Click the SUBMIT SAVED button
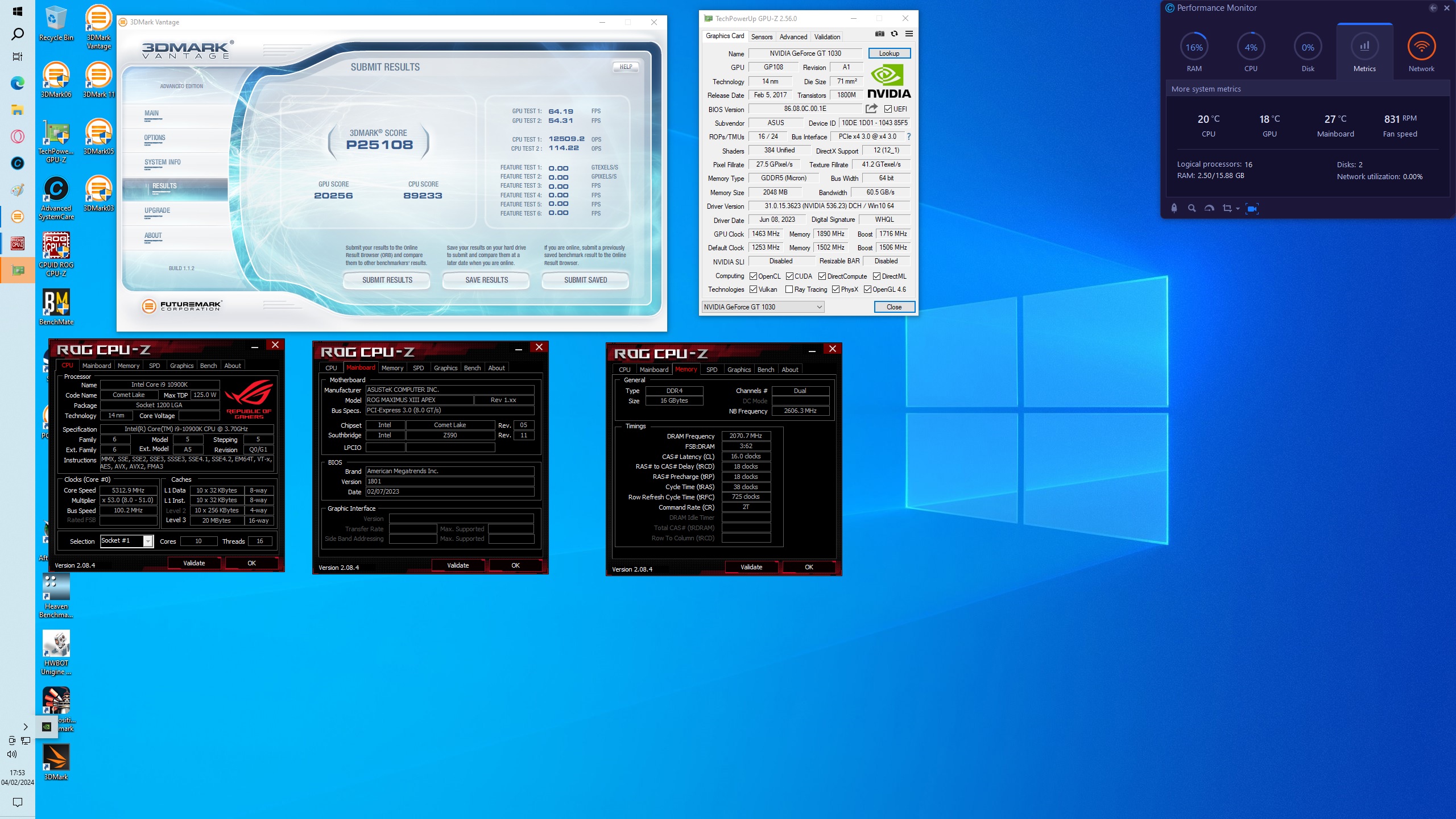 point(585,280)
